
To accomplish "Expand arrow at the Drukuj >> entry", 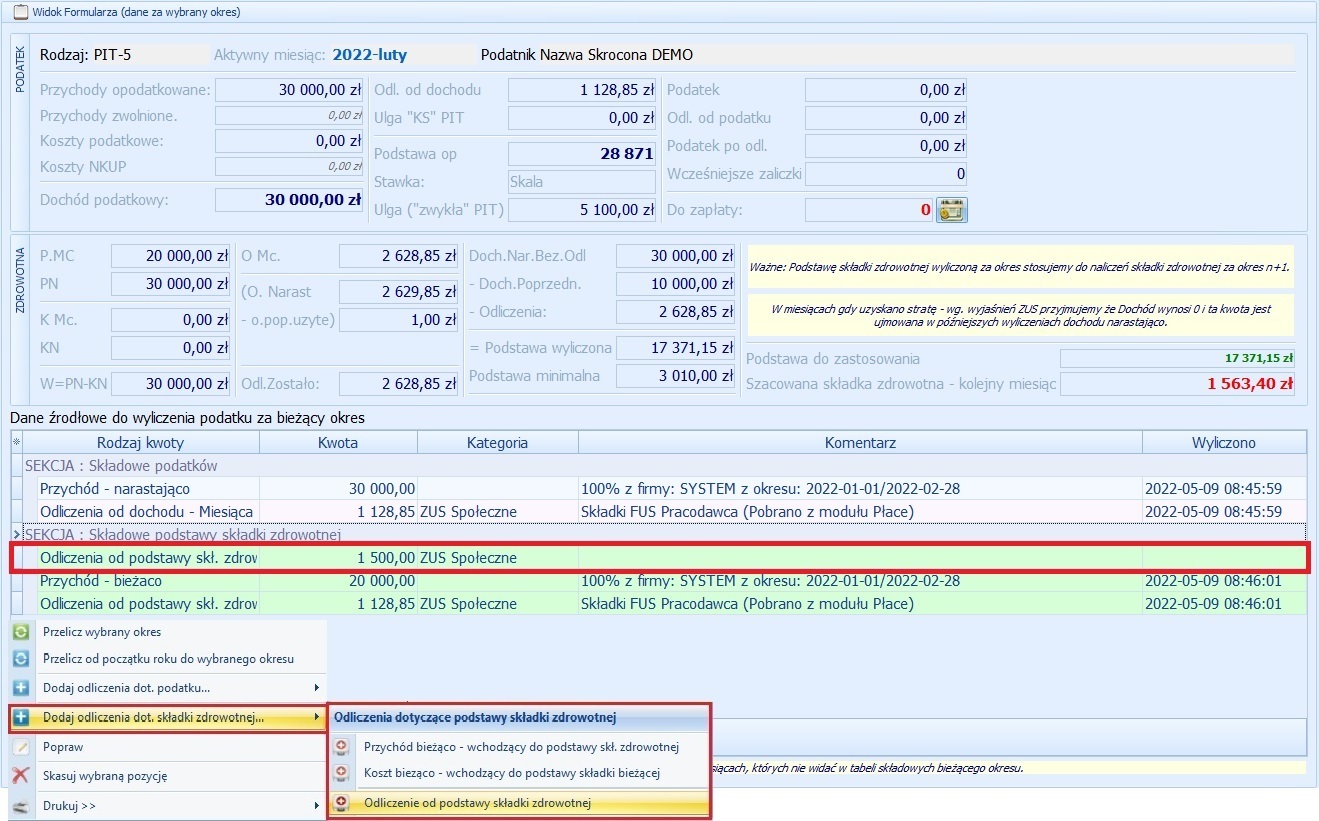I will [317, 806].
